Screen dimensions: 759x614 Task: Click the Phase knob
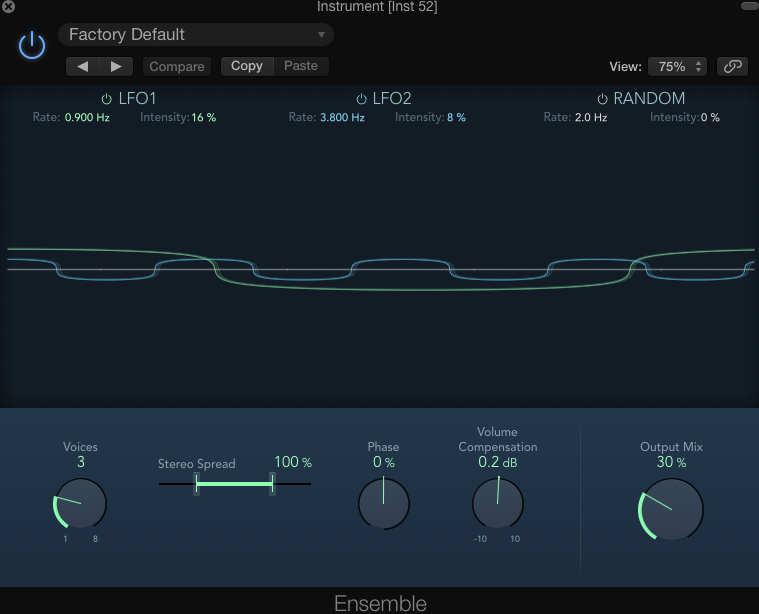tap(383, 503)
